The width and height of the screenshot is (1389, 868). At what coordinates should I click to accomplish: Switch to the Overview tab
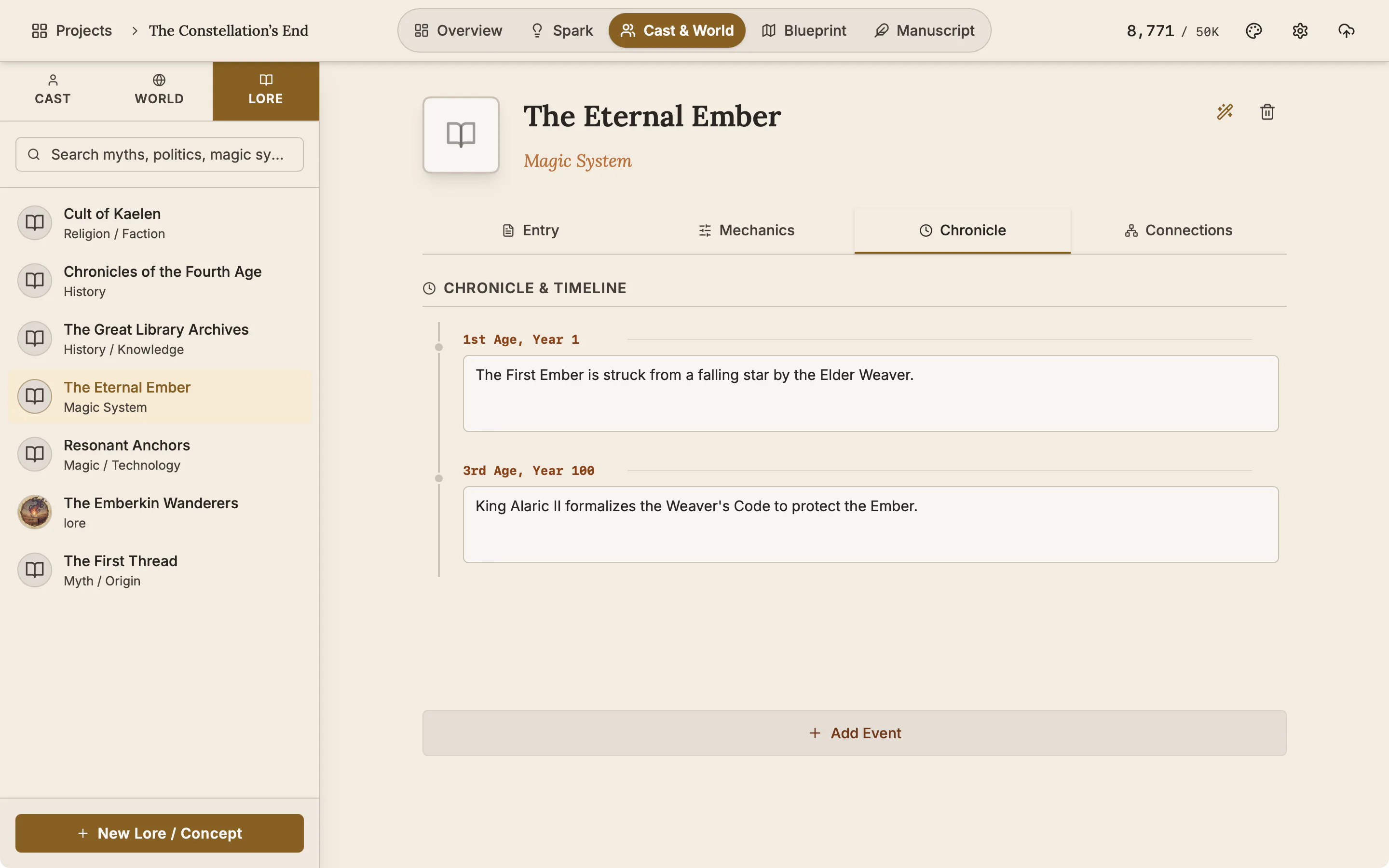(458, 30)
